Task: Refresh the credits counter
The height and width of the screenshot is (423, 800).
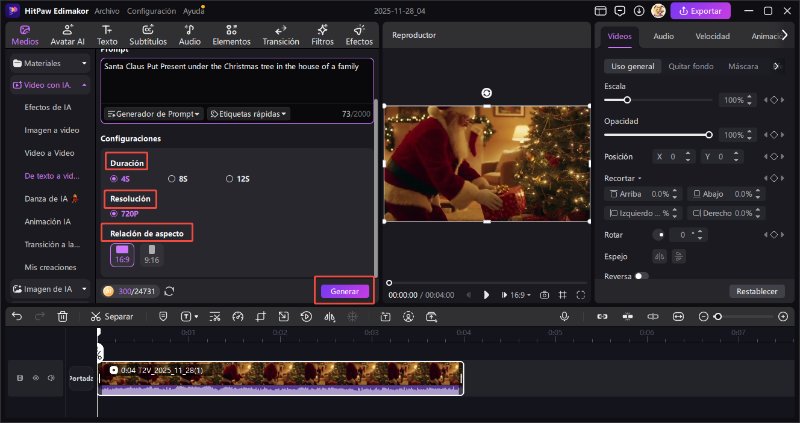Action: point(169,291)
